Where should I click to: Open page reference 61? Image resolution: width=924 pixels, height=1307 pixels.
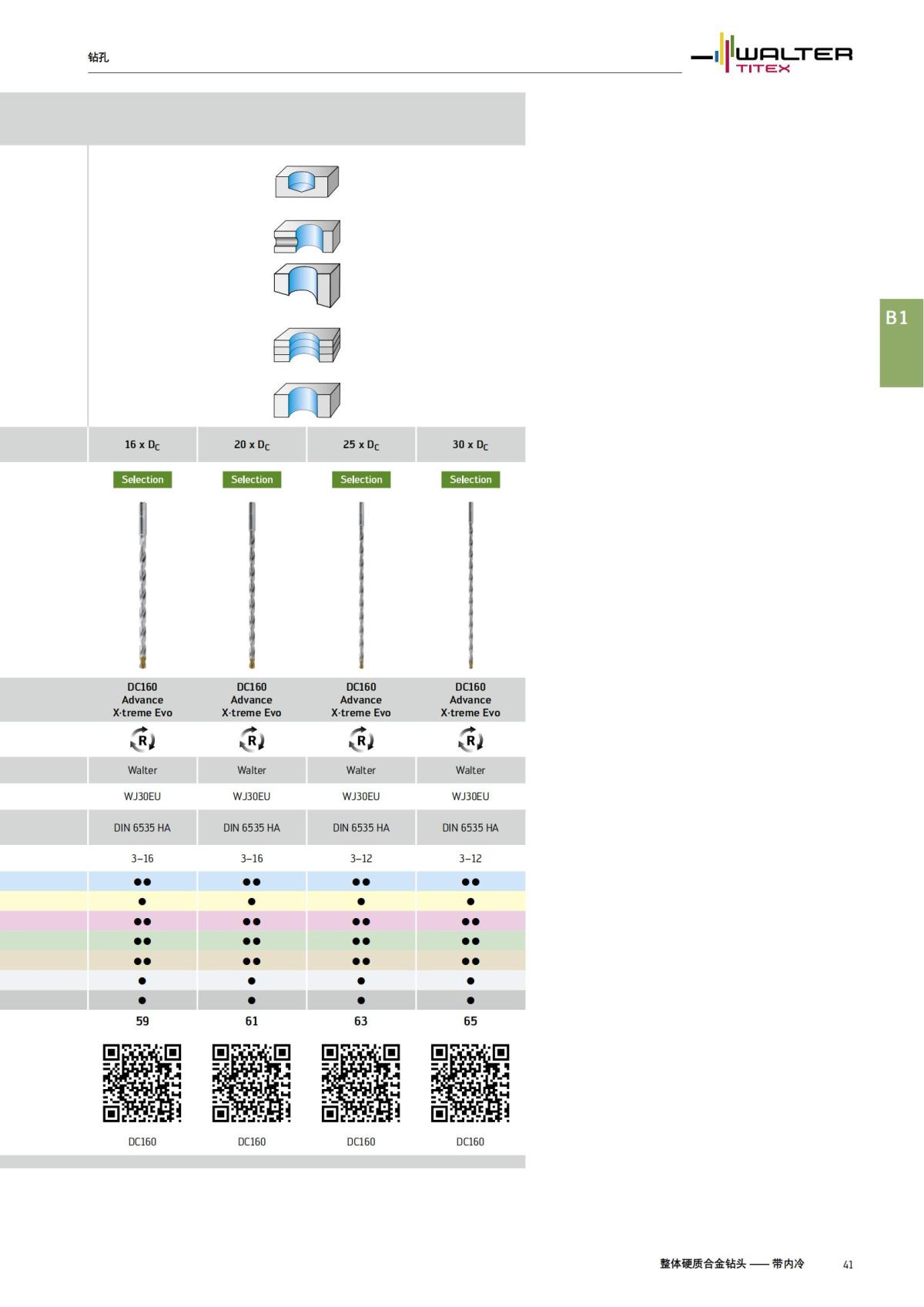pos(252,1021)
